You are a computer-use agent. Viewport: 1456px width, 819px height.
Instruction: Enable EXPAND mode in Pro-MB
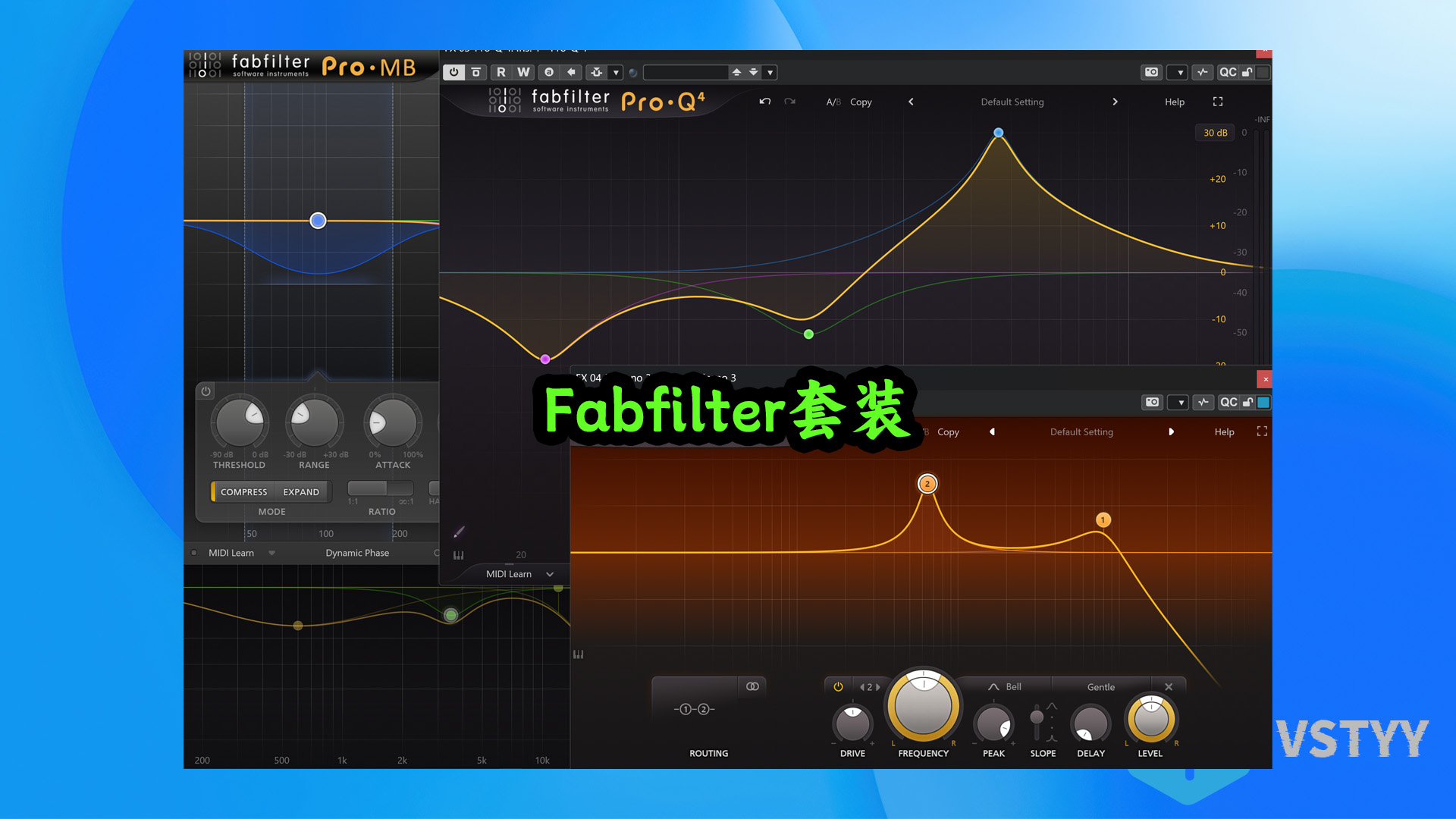301,491
